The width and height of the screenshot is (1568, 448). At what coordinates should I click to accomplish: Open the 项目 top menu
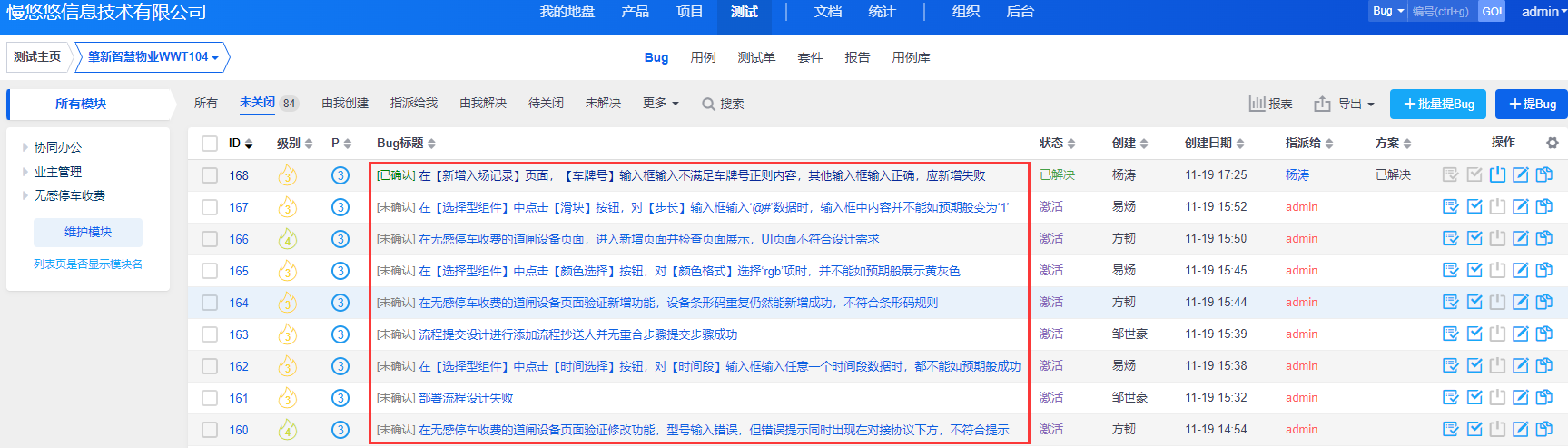pos(689,12)
